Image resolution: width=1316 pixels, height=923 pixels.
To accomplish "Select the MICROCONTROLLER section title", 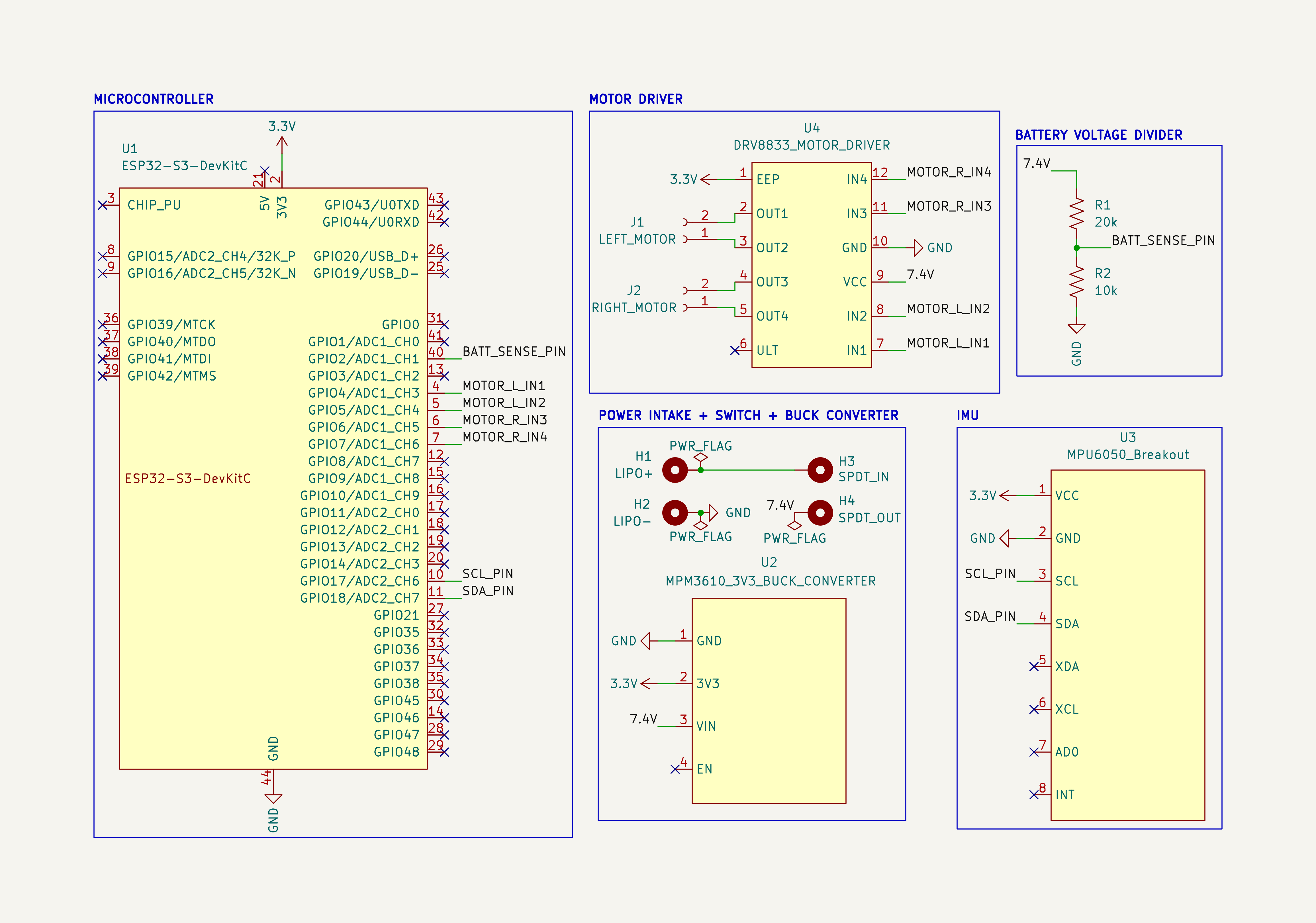I will (x=154, y=99).
